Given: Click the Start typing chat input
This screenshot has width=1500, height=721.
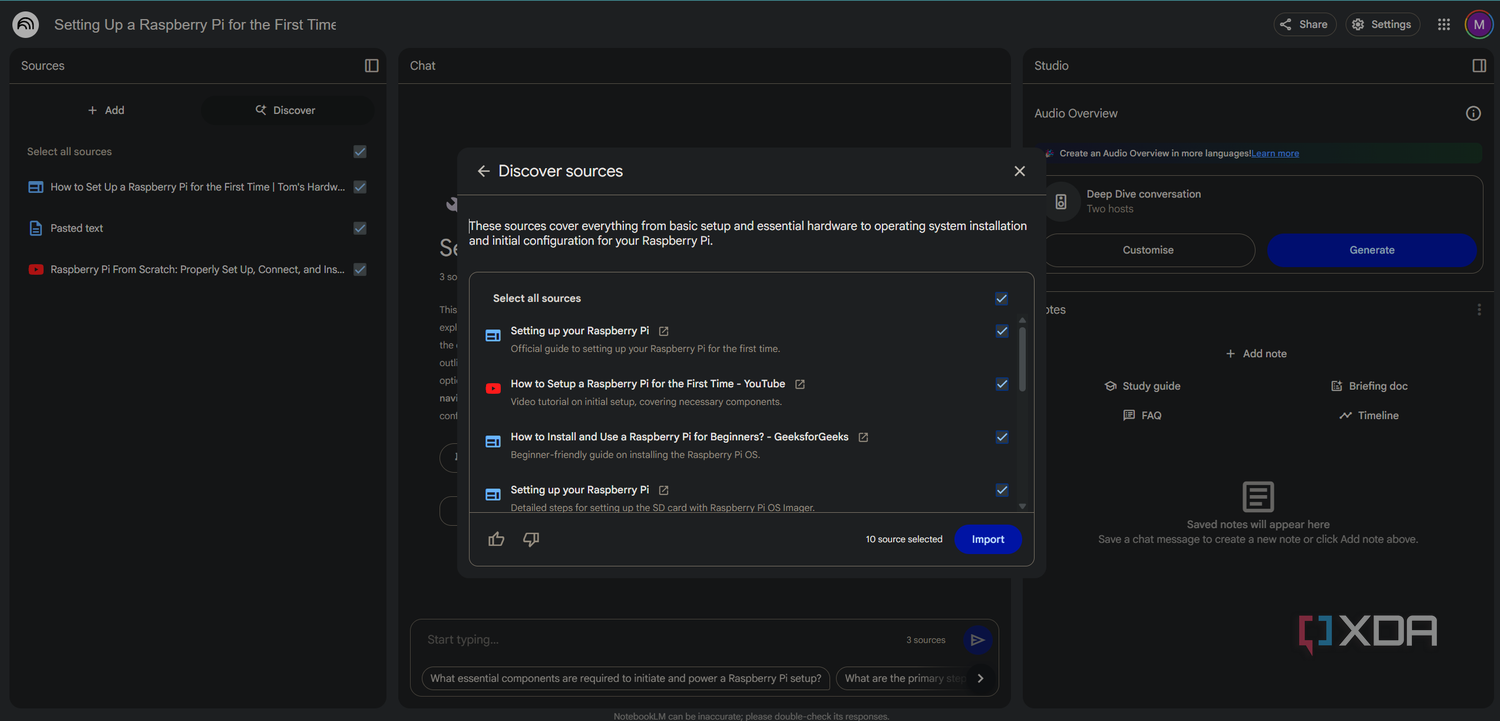Looking at the screenshot, I should pos(660,640).
